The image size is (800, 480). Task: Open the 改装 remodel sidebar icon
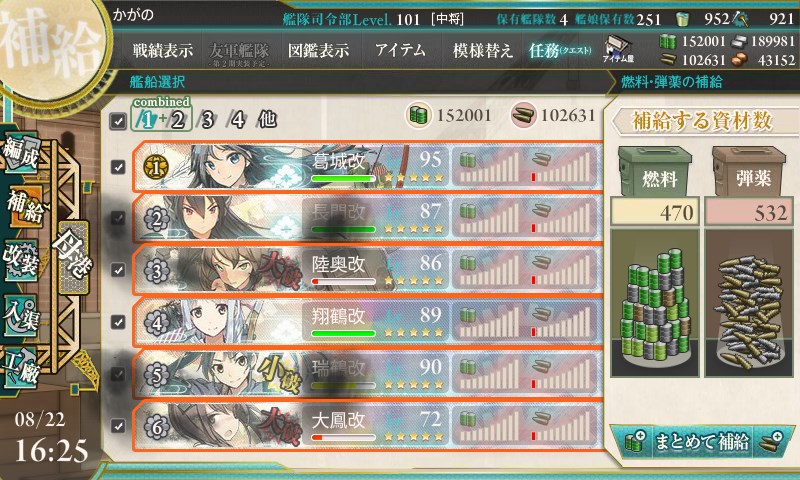pos(21,260)
